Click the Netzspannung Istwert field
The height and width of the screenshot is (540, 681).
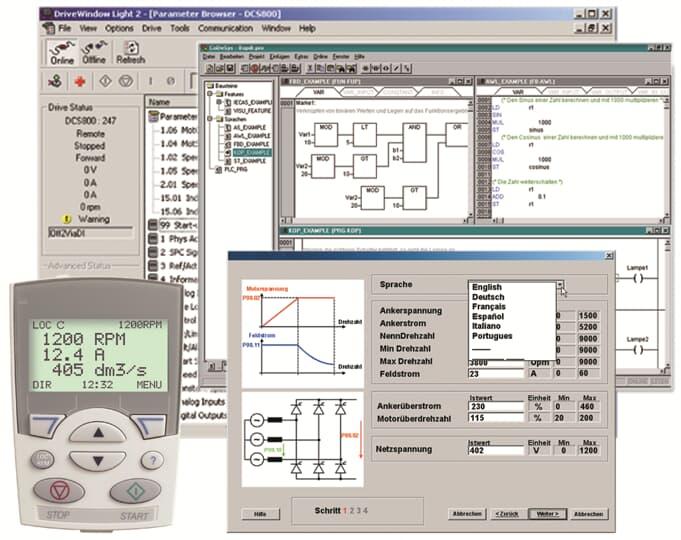496,451
